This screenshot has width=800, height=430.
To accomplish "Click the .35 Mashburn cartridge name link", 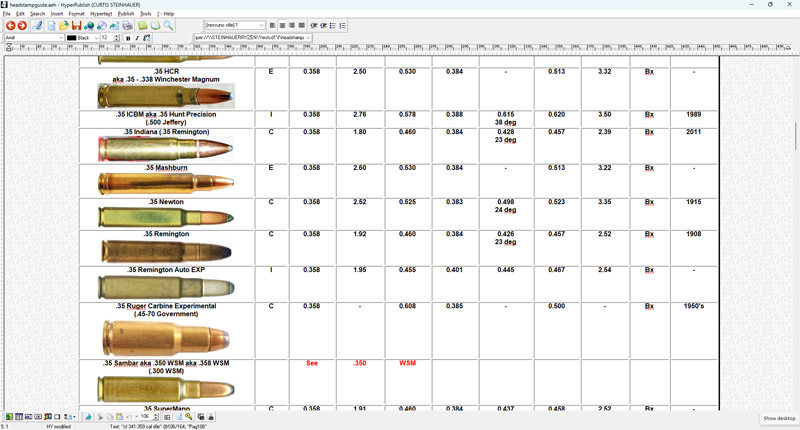I will 167,168.
